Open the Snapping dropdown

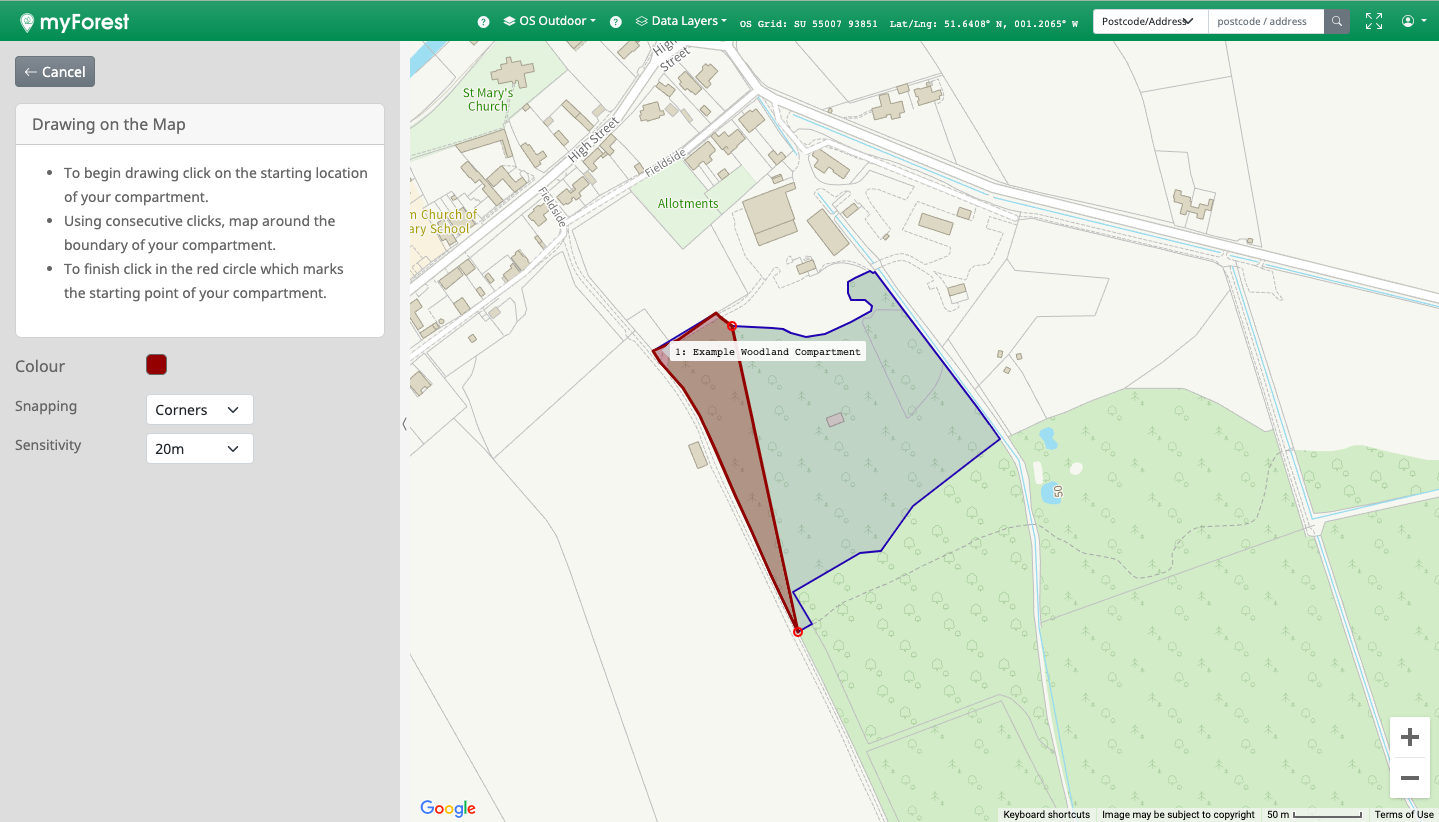pos(199,410)
